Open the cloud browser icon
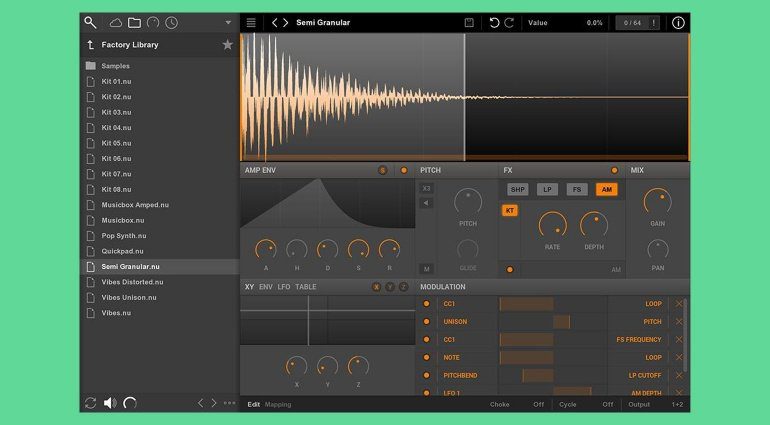 click(116, 22)
